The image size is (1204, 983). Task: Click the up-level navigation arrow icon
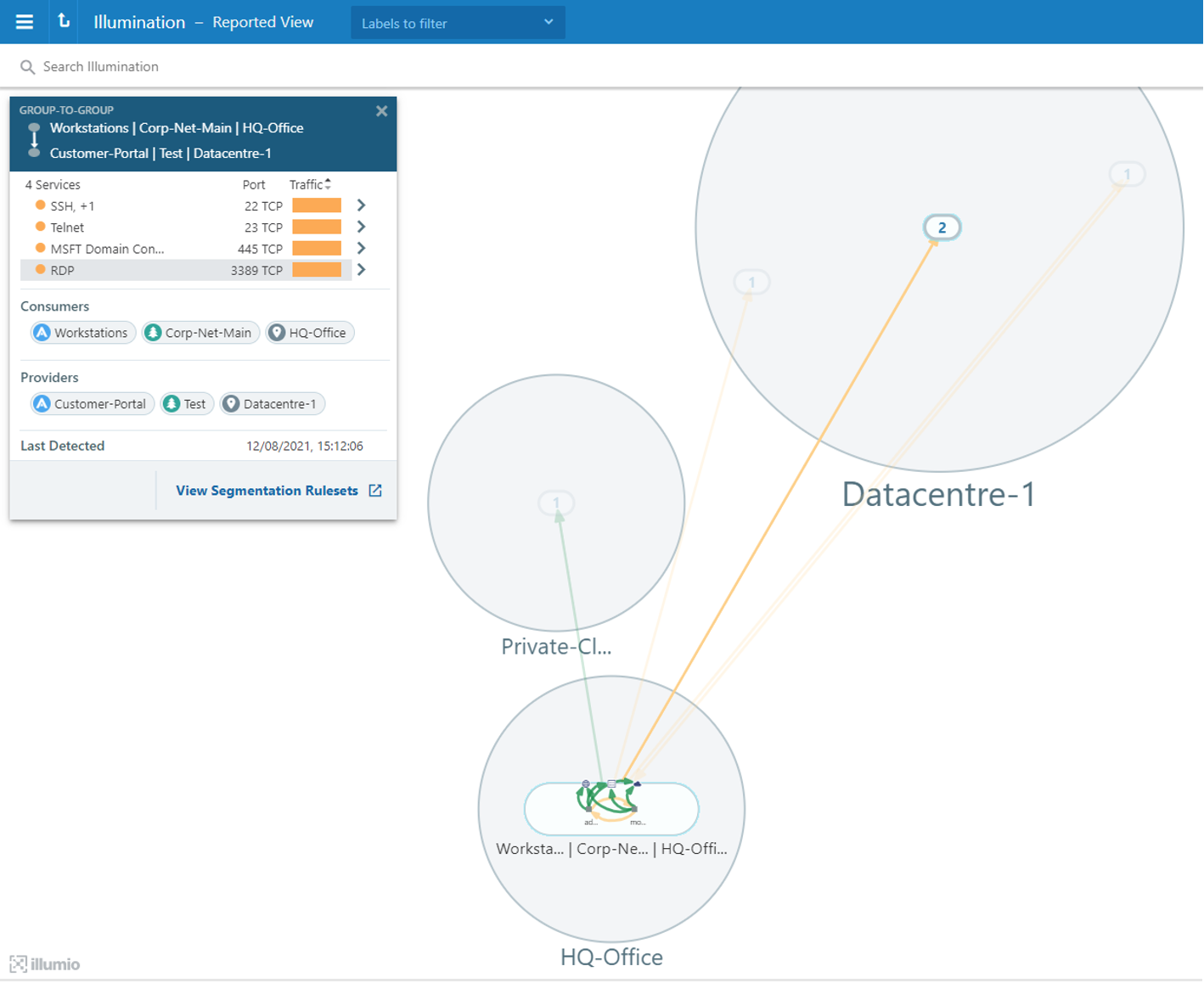click(x=64, y=21)
